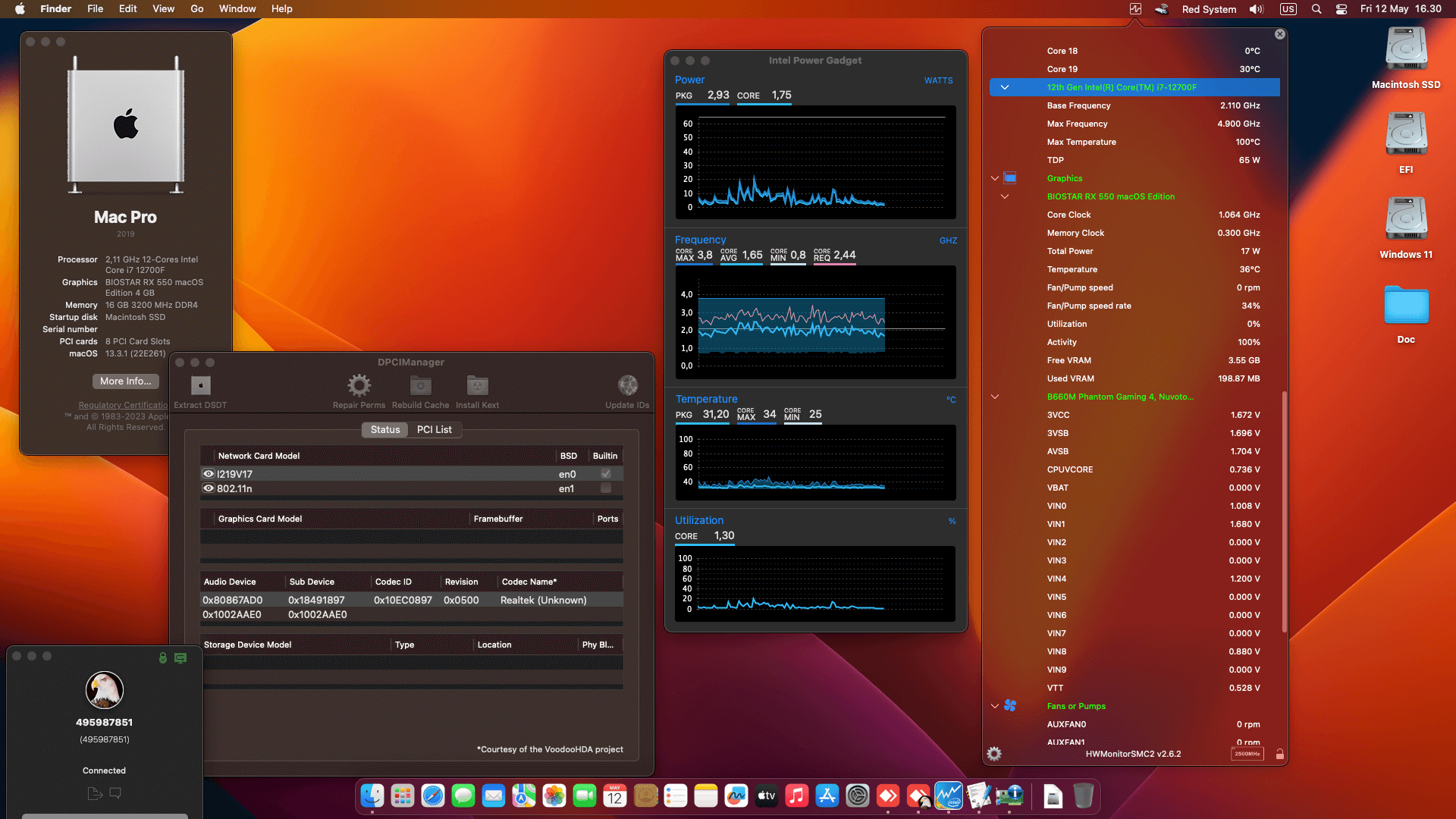Close the HWMonitorSMC2 popover with X

coord(1279,34)
